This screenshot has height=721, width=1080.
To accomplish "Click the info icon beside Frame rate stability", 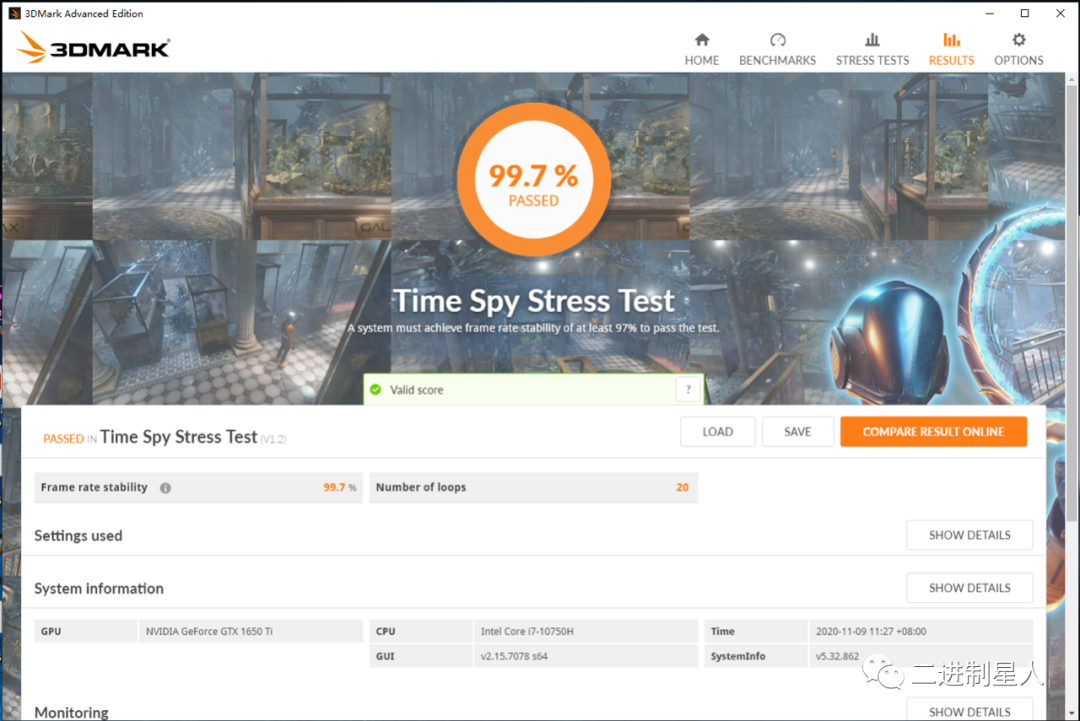I will pos(165,488).
